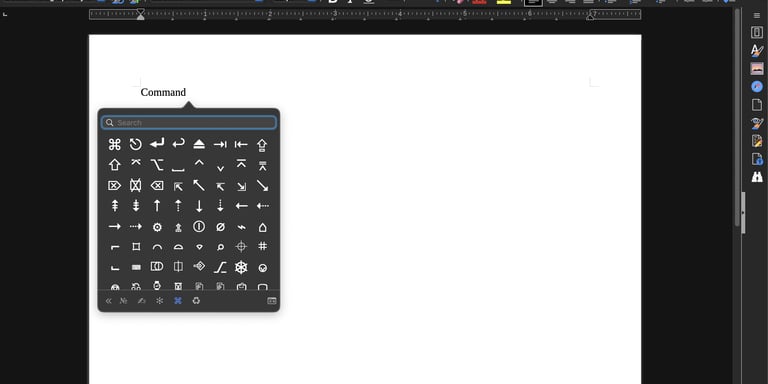Image resolution: width=768 pixels, height=384 pixels.
Task: Open sidebar Find binoculars deck
Action: pos(757,177)
